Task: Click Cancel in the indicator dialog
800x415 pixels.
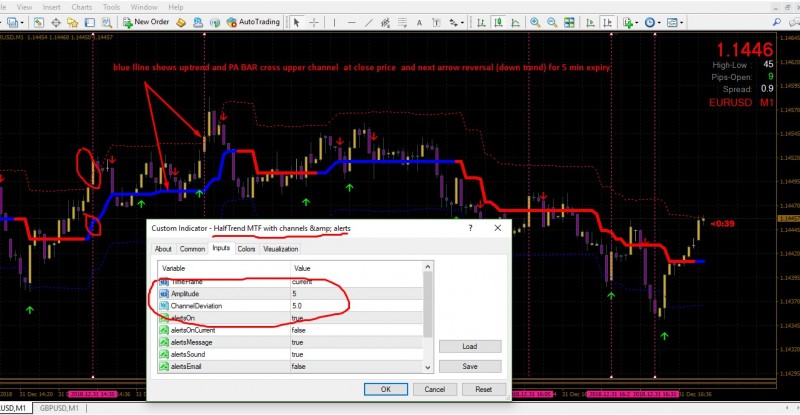Action: click(x=435, y=389)
